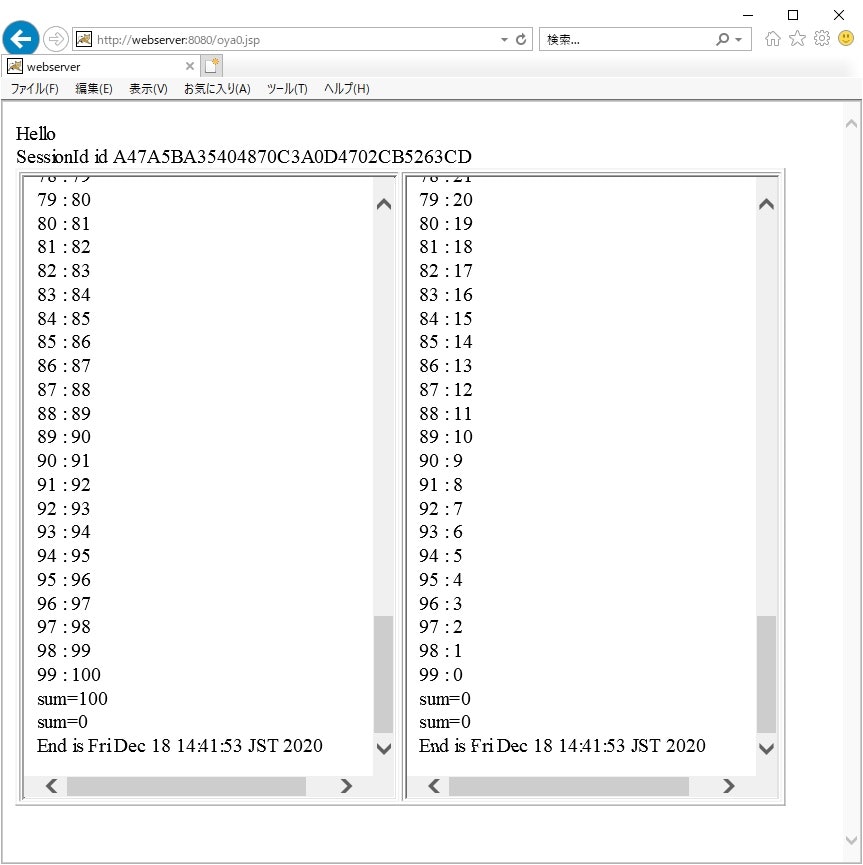Viewport: 863px width, 865px height.
Task: Refresh the page with reload icon
Action: tap(521, 39)
